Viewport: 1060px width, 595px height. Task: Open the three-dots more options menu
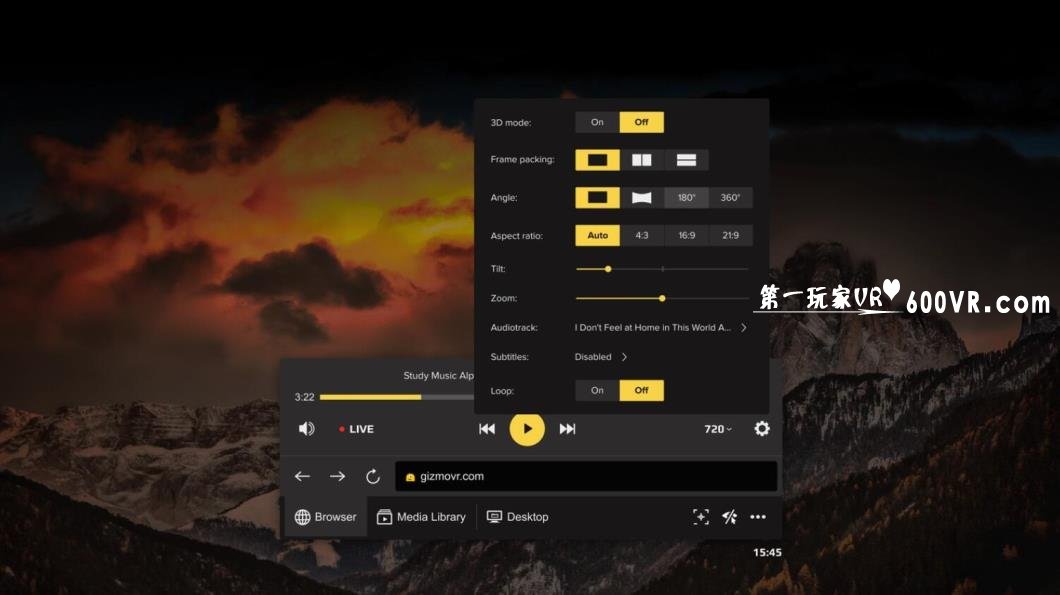coord(758,517)
